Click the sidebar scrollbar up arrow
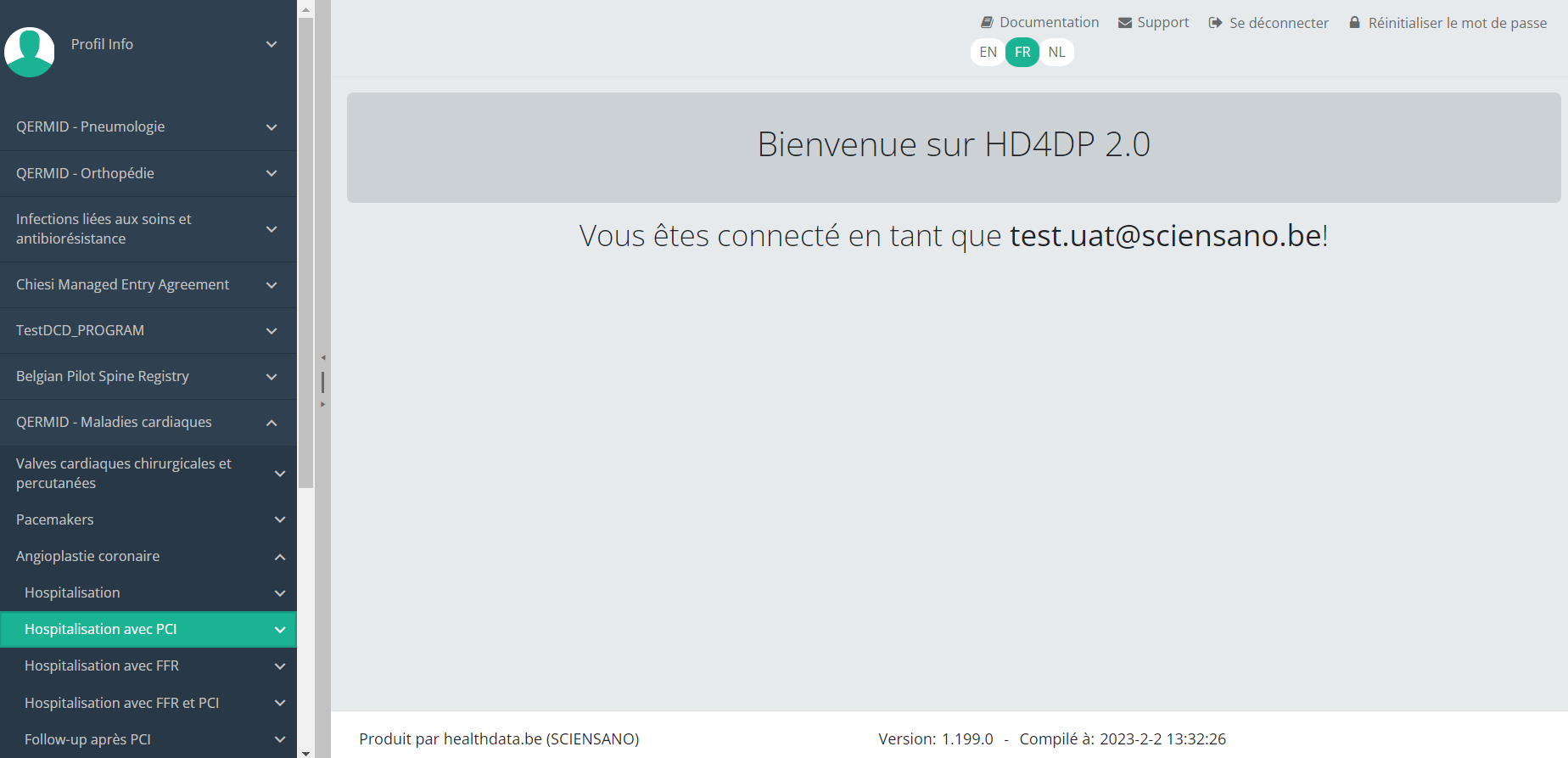1568x758 pixels. point(305,9)
